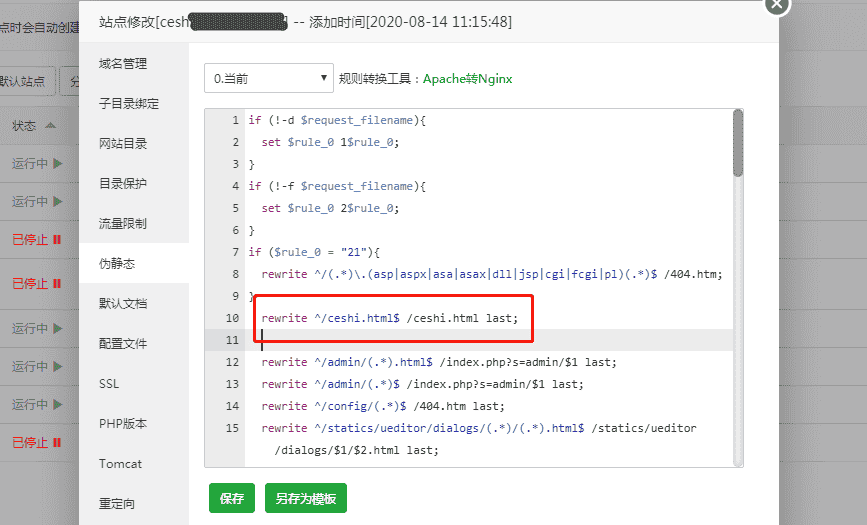Open the 默认文档 tab
This screenshot has width=867, height=525.
pos(123,303)
